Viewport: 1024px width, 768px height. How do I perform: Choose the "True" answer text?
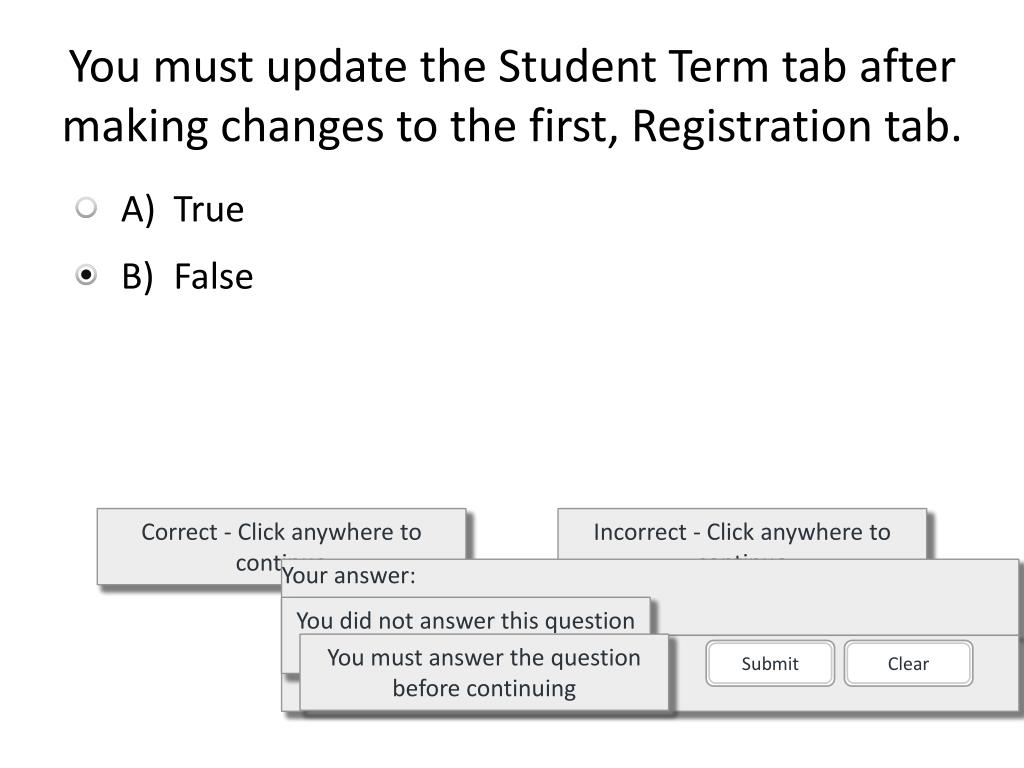pos(209,210)
